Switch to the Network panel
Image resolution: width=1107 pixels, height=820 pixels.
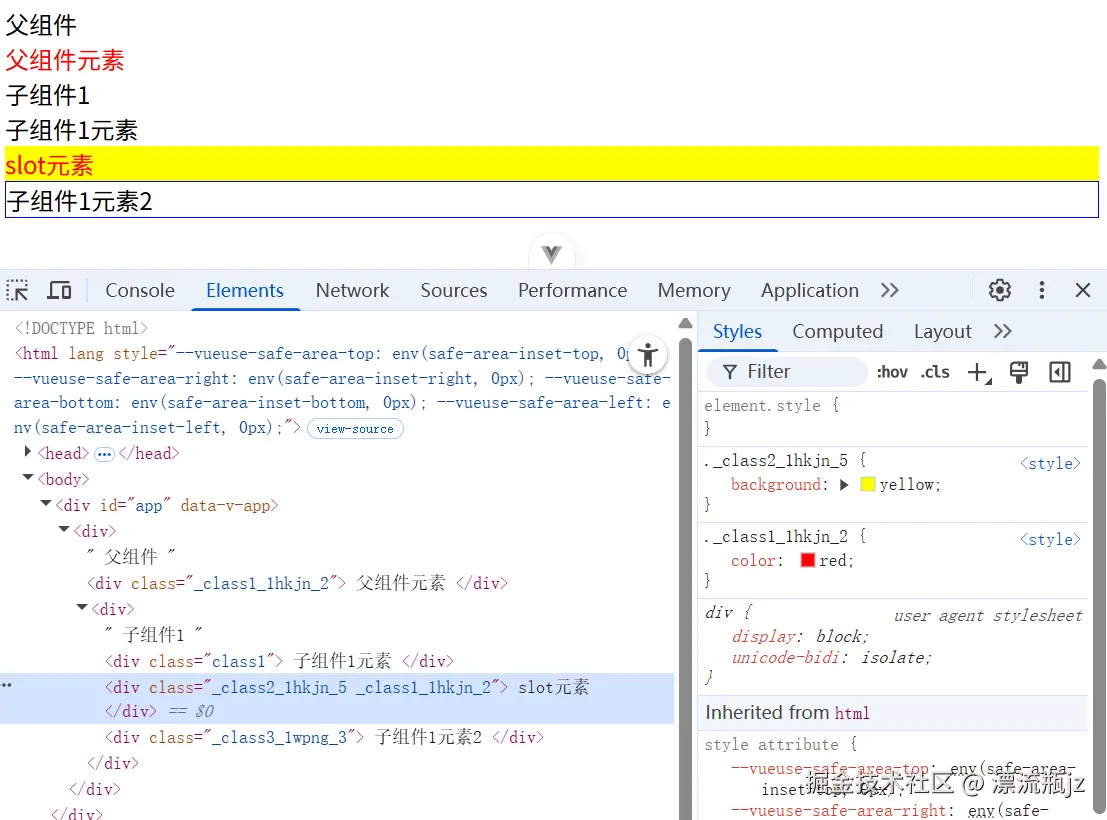tap(352, 290)
